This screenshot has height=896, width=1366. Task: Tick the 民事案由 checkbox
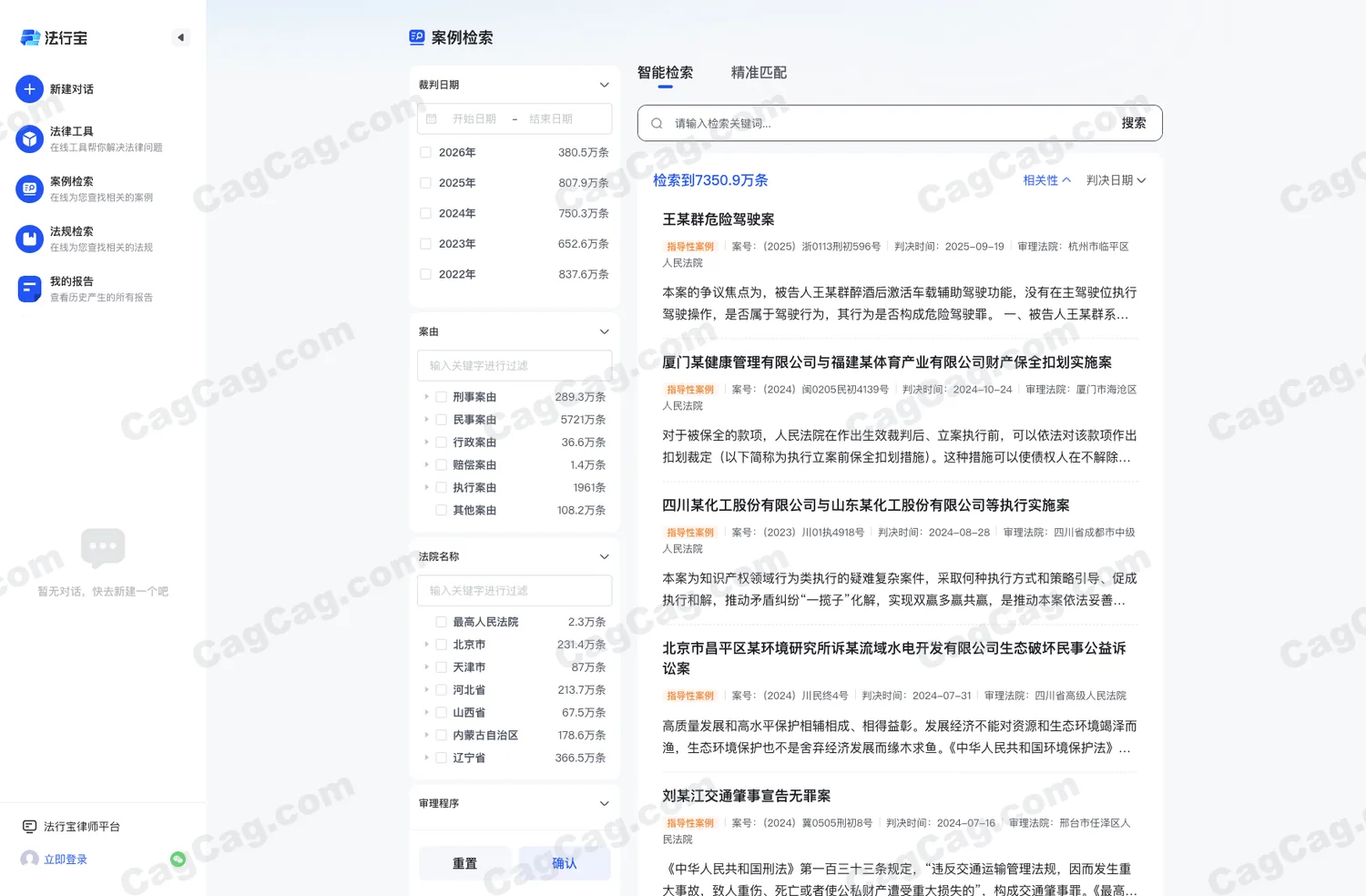coord(441,420)
